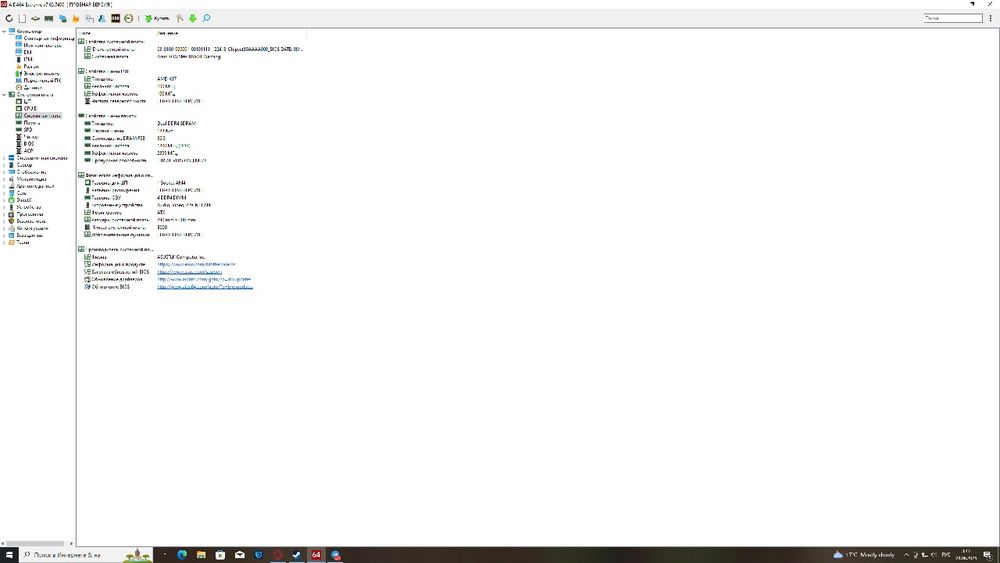Click the search field at top right
Viewport: 1000px width, 563px height.
(x=953, y=18)
